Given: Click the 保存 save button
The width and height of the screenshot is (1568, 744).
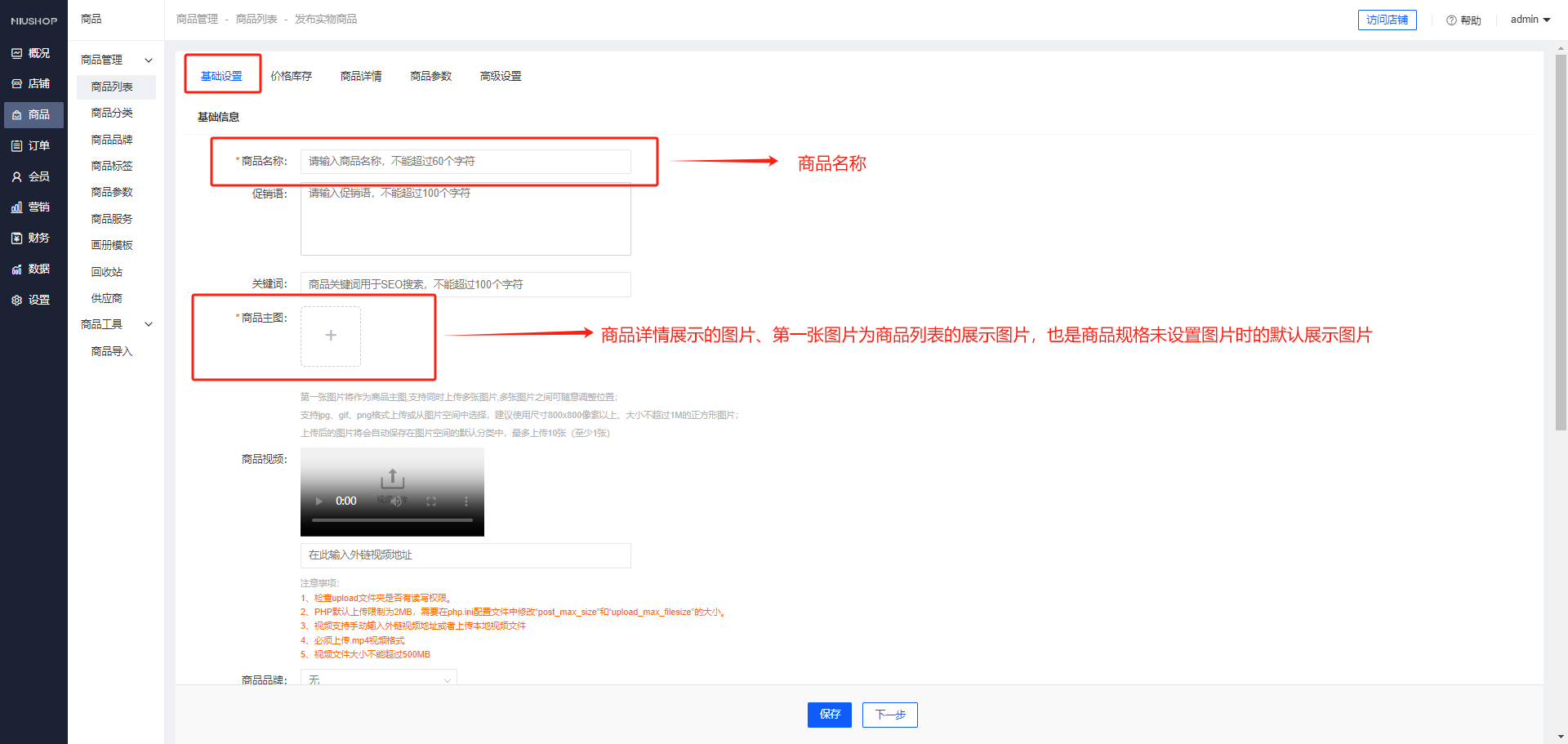Looking at the screenshot, I should coord(829,715).
